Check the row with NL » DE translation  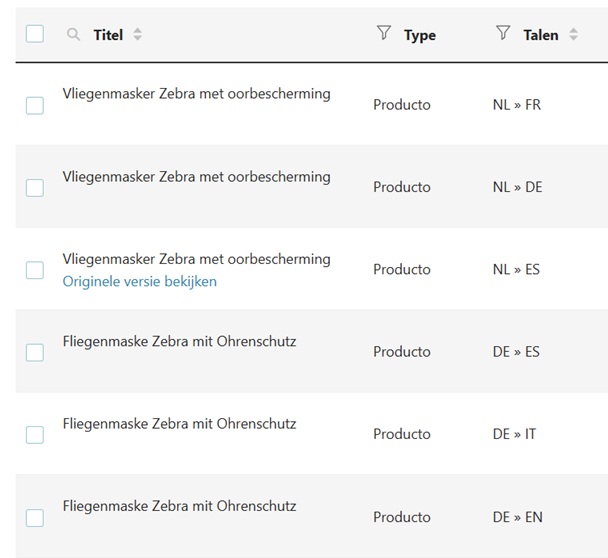(x=35, y=188)
